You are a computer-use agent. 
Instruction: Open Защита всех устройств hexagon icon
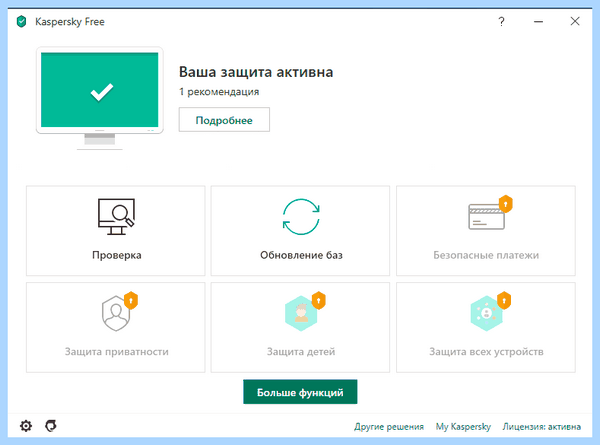486,313
